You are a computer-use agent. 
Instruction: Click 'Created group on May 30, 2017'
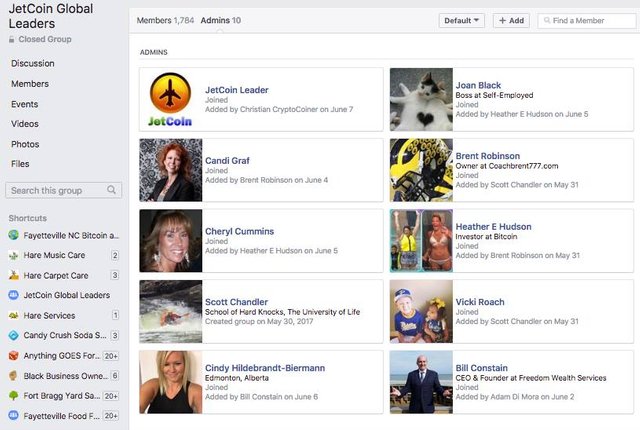point(259,321)
